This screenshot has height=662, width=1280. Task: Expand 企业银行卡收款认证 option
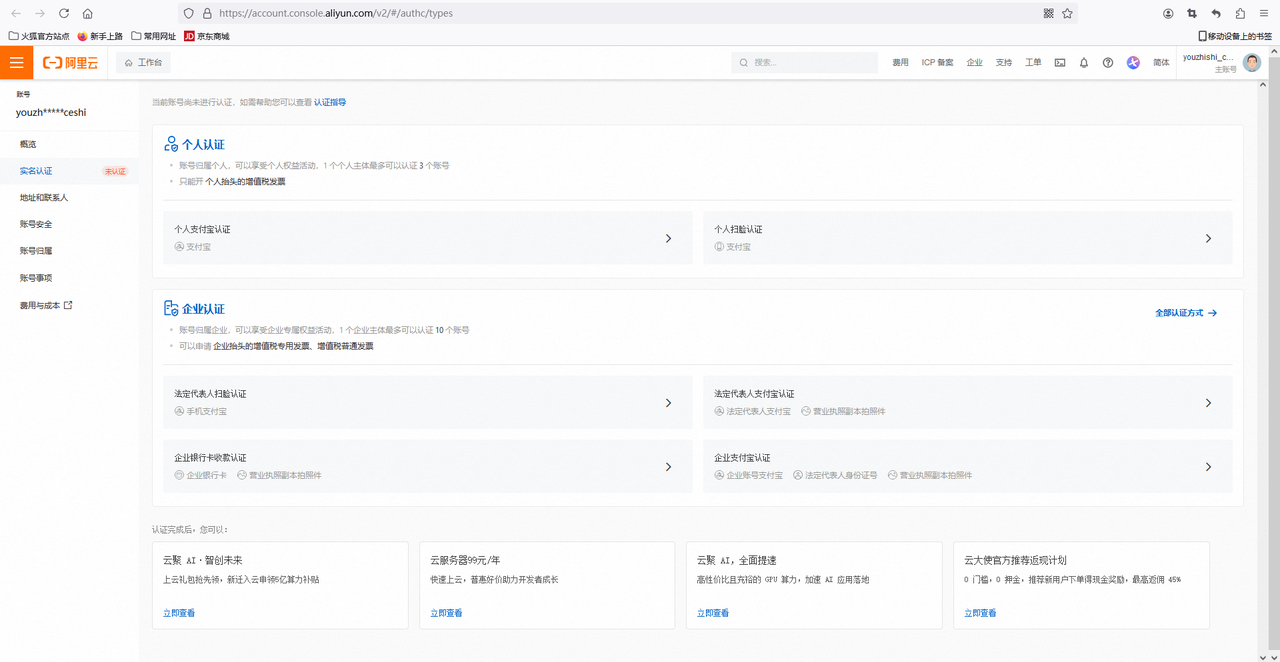pos(427,466)
